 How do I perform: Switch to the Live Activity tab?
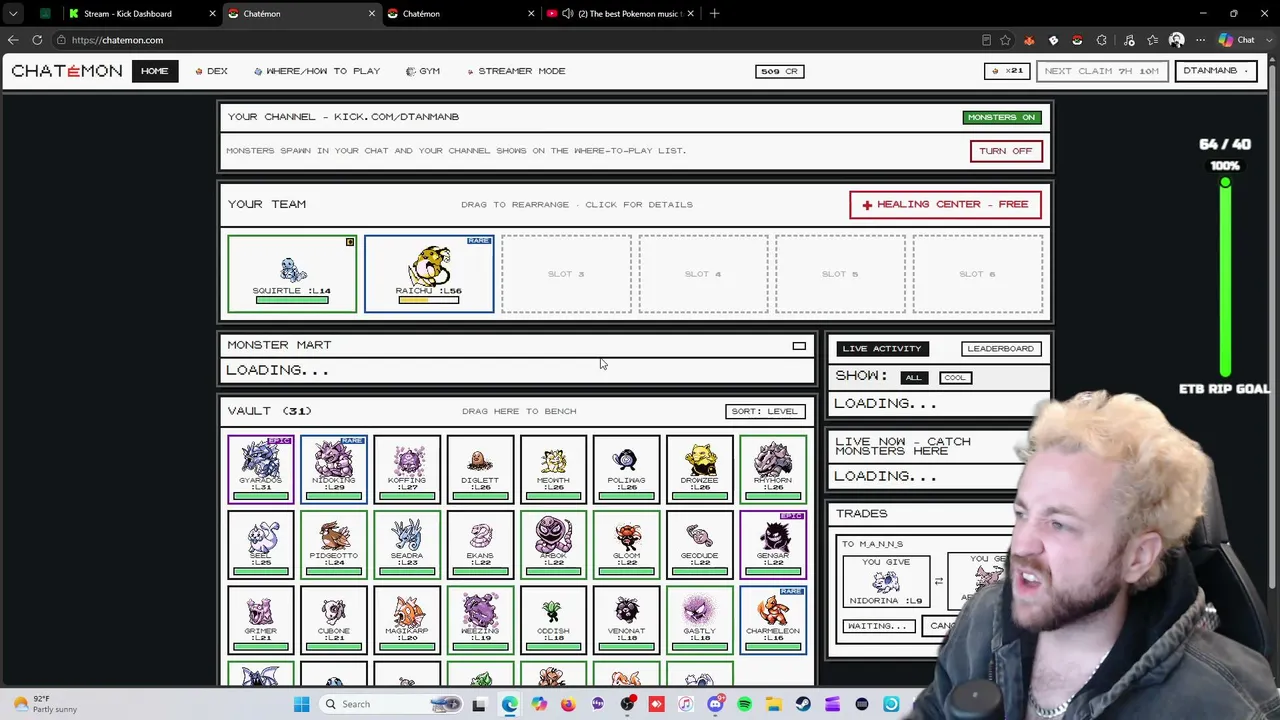(x=882, y=348)
